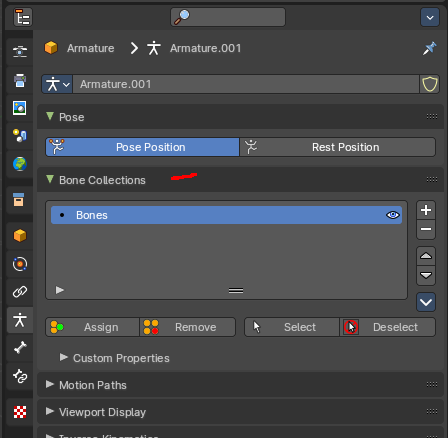Open the Bone properties tab

point(20,348)
